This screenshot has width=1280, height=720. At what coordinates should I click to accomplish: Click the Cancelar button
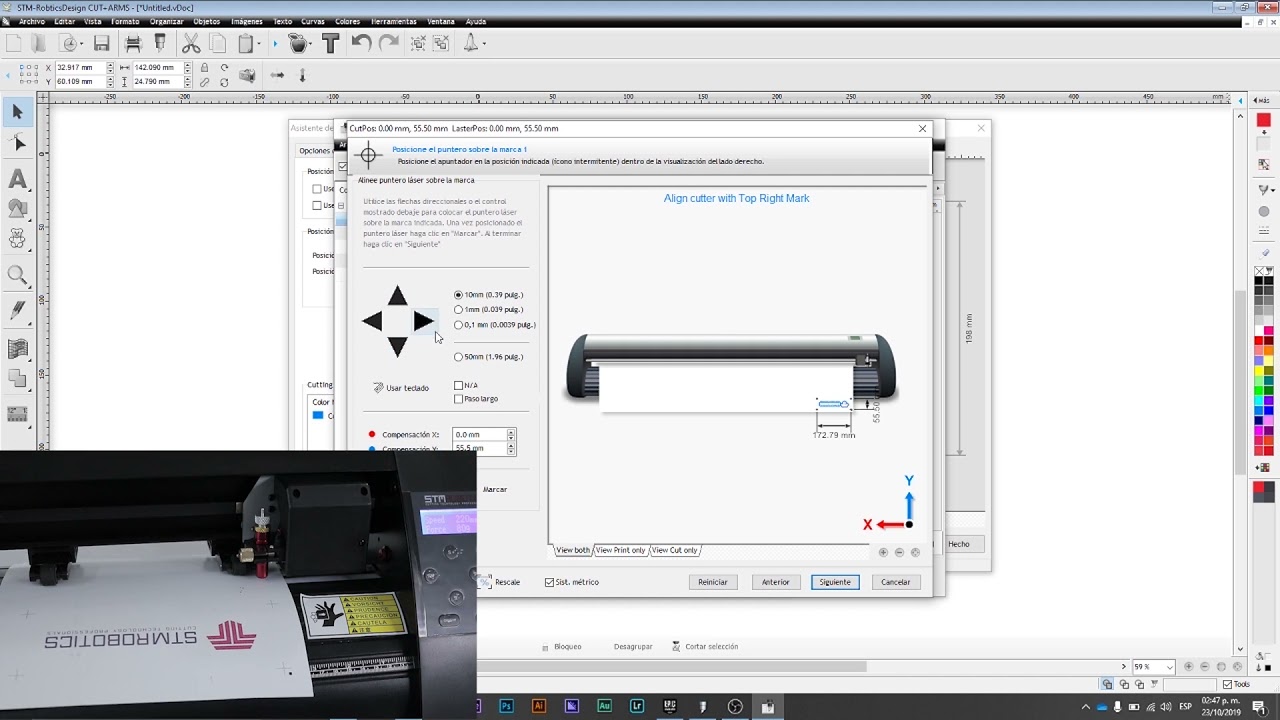click(896, 582)
